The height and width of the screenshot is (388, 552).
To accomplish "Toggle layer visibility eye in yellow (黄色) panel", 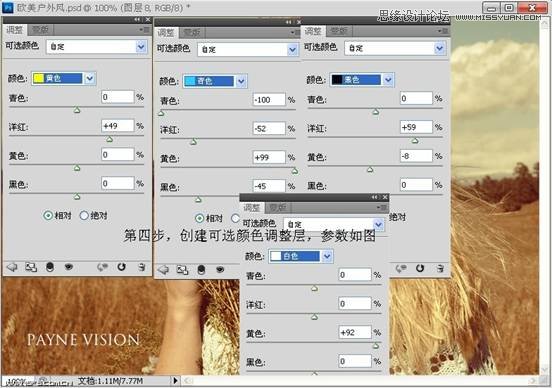I will tap(69, 267).
